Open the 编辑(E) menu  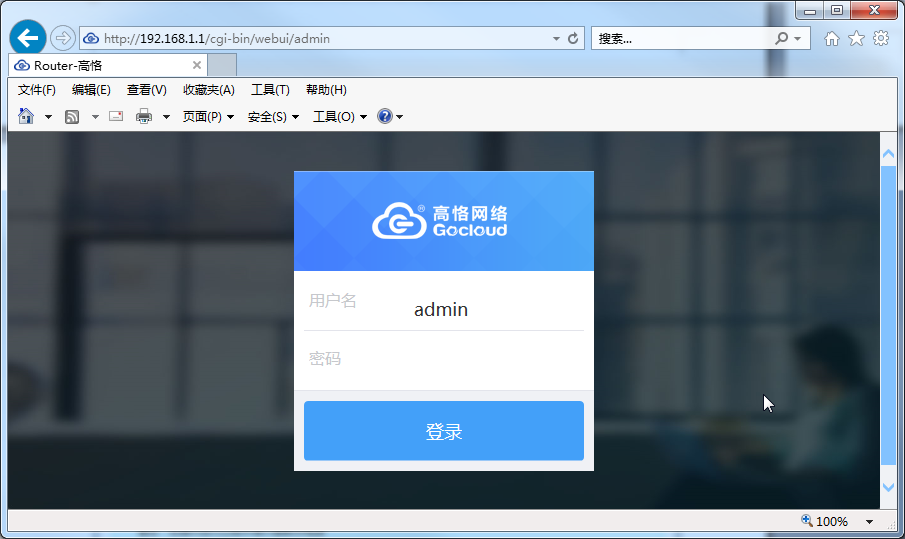(x=91, y=90)
